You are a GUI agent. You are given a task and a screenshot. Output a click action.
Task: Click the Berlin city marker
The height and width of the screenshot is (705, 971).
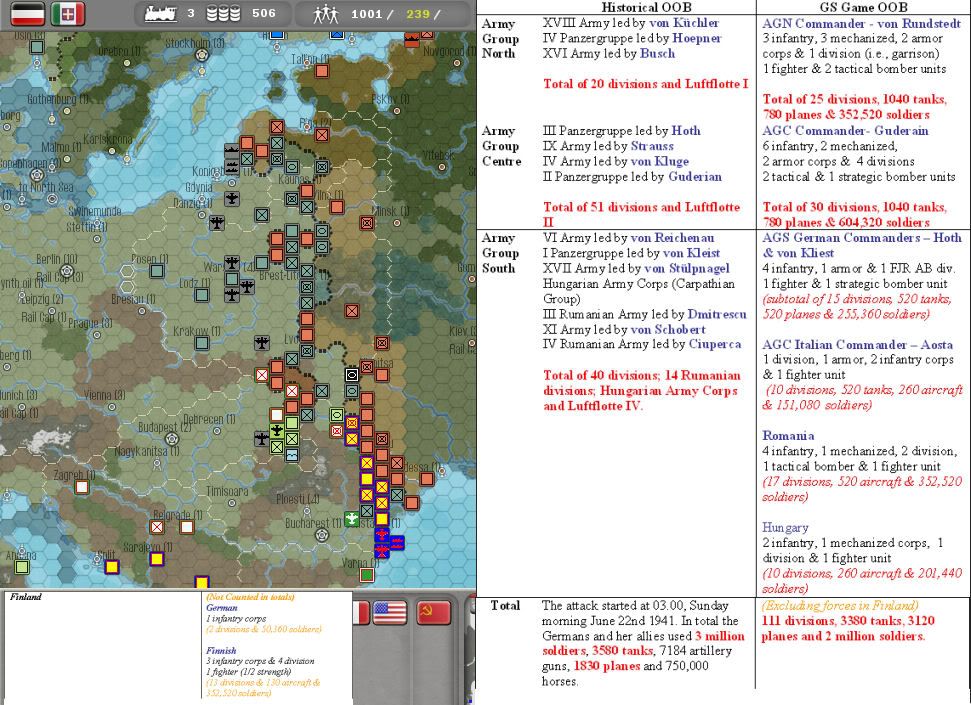click(69, 270)
